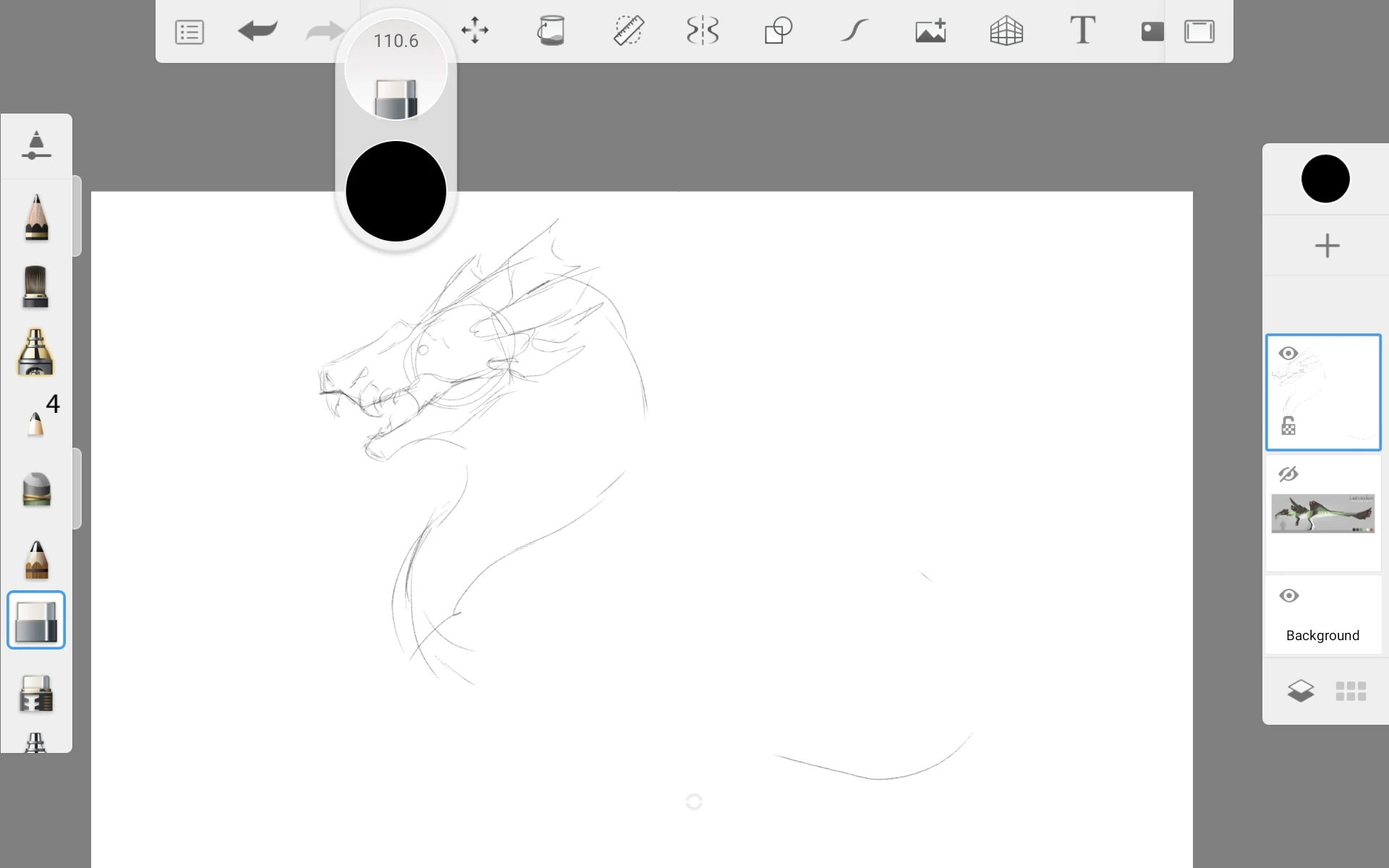Show the hidden dragon reference layer

pyautogui.click(x=1288, y=474)
